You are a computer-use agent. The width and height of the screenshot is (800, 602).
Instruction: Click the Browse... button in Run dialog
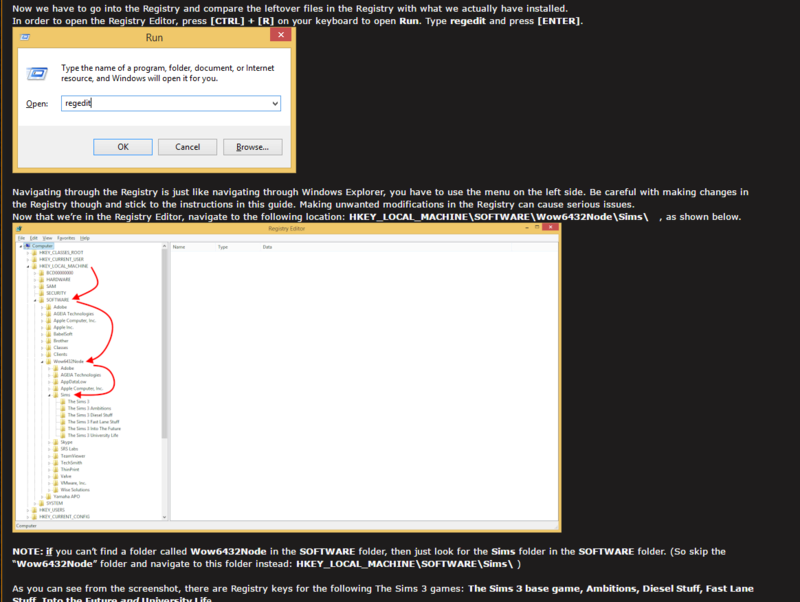click(253, 147)
